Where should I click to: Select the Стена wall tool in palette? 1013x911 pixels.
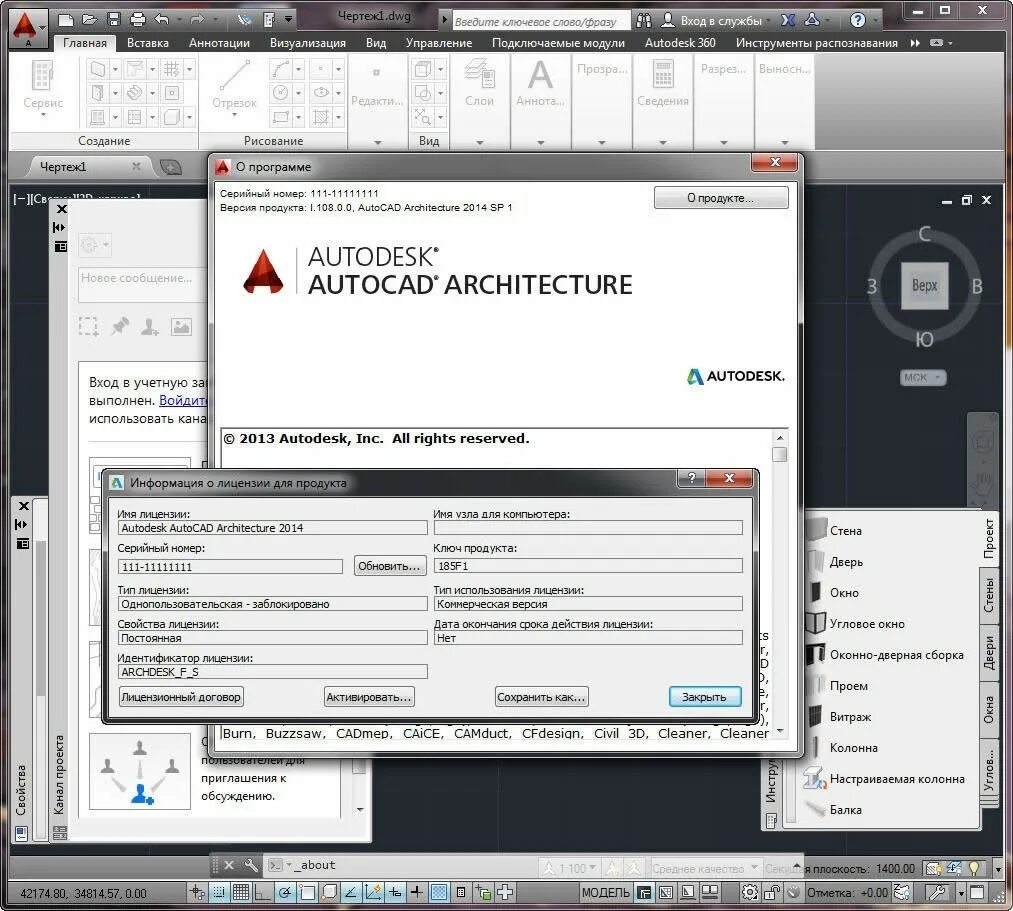click(835, 530)
